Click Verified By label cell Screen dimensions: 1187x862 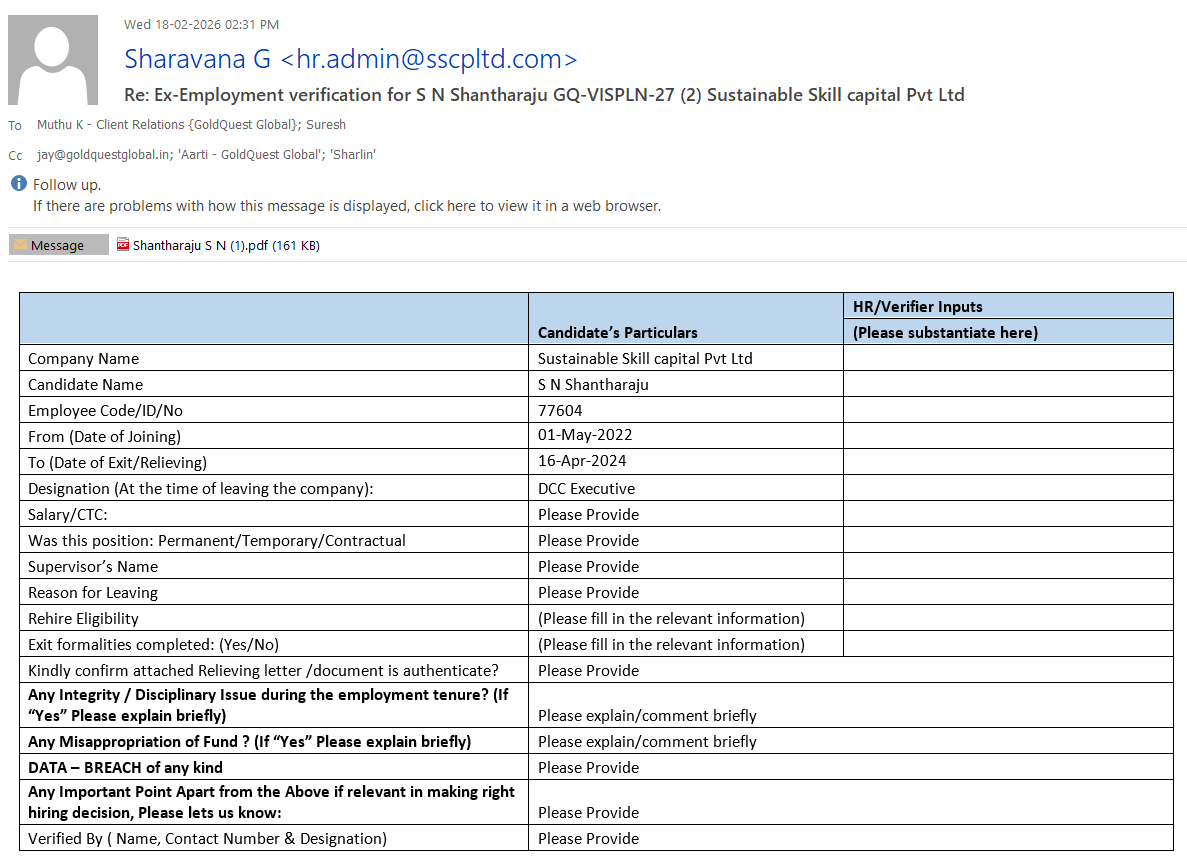(274, 839)
